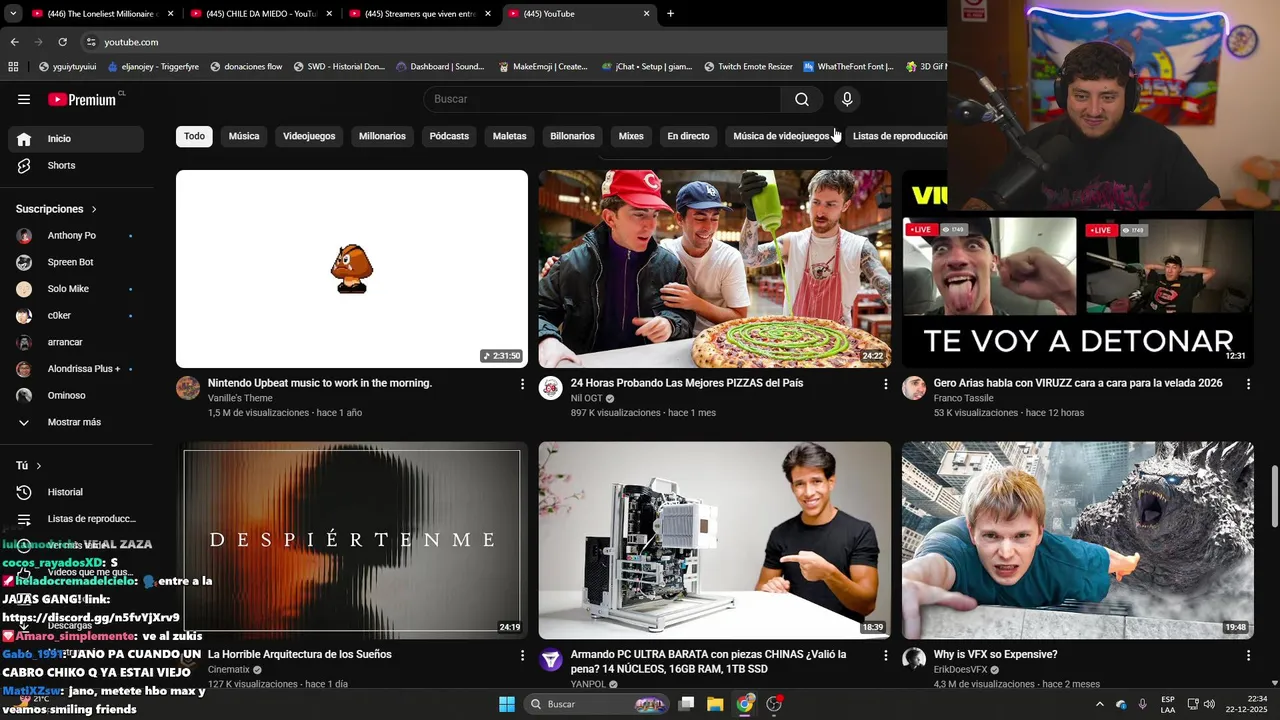Viewport: 1280px width, 720px height.
Task: Open Historial in the sidebar
Action: coord(76,492)
